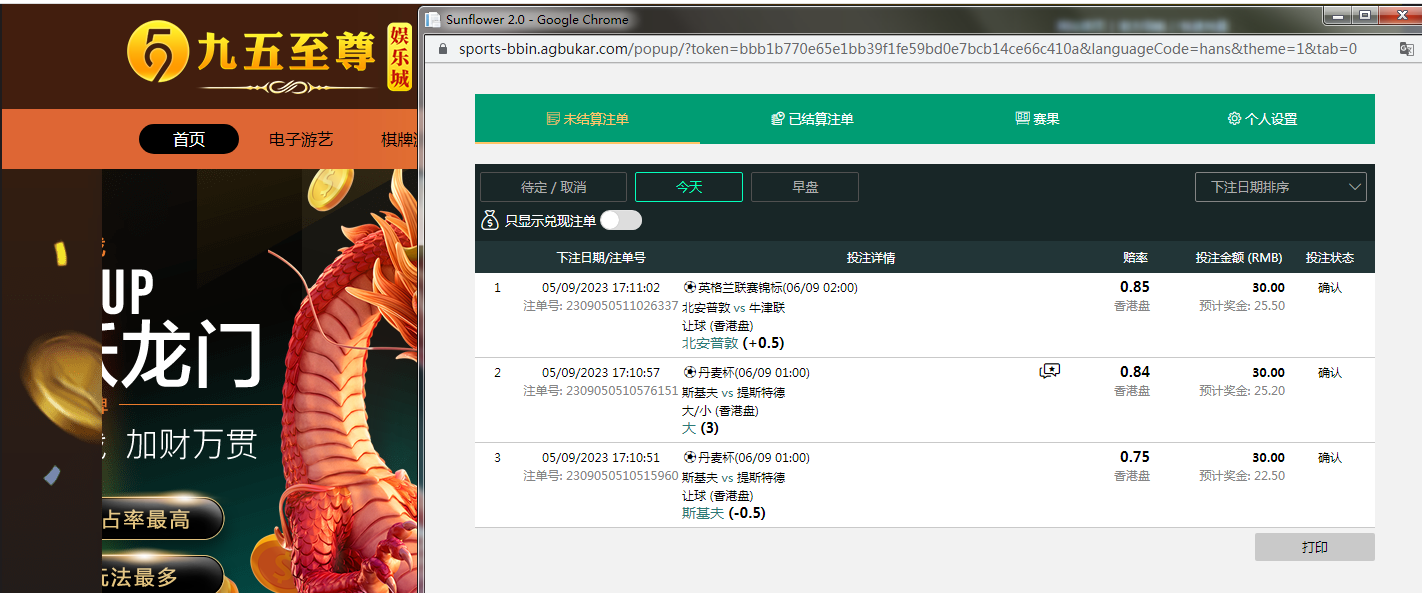
Task: Click the settled bets (已结算注单) icon
Action: 777,119
